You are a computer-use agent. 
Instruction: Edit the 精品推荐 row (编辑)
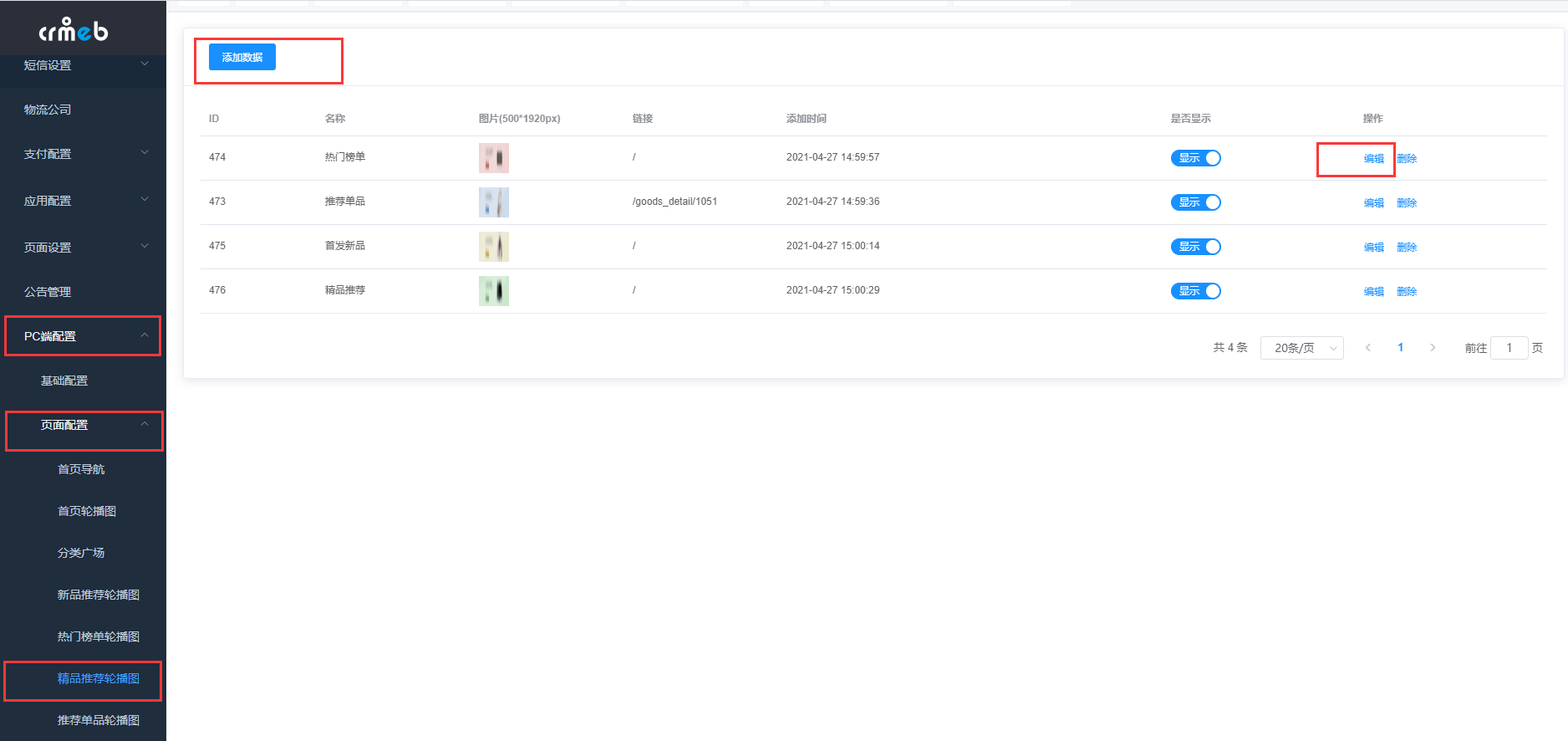tap(1374, 291)
